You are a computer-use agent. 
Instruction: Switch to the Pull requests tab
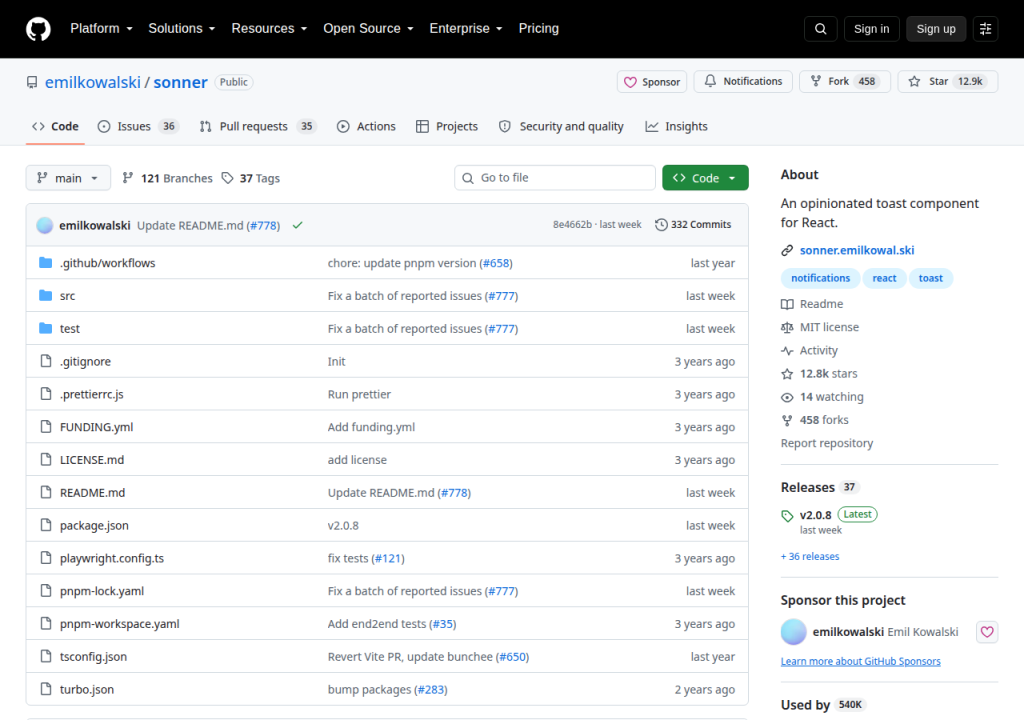click(257, 127)
